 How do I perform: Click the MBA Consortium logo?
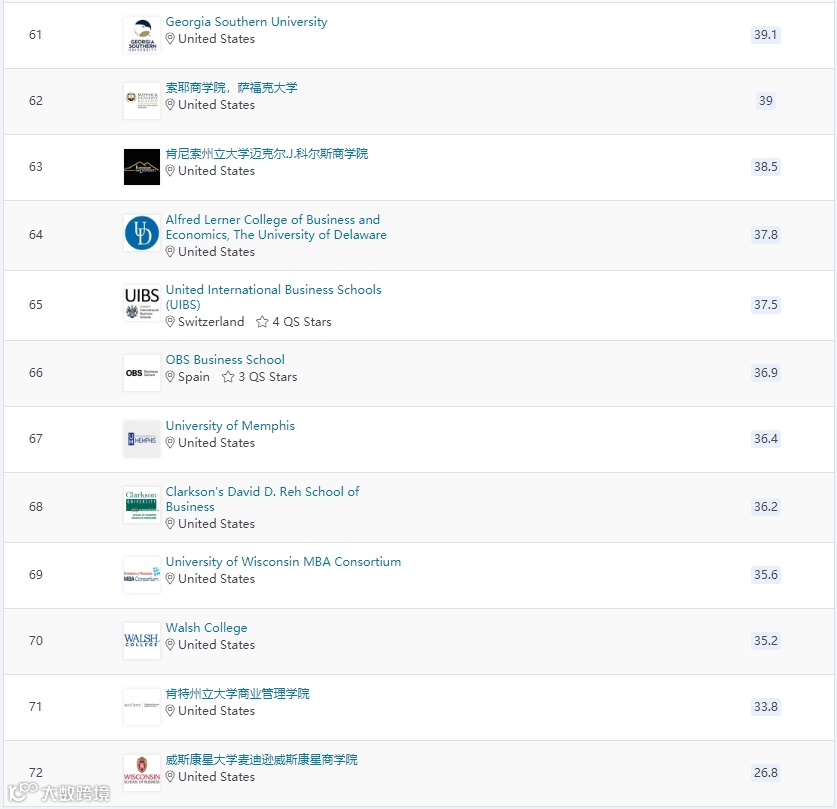point(142,575)
